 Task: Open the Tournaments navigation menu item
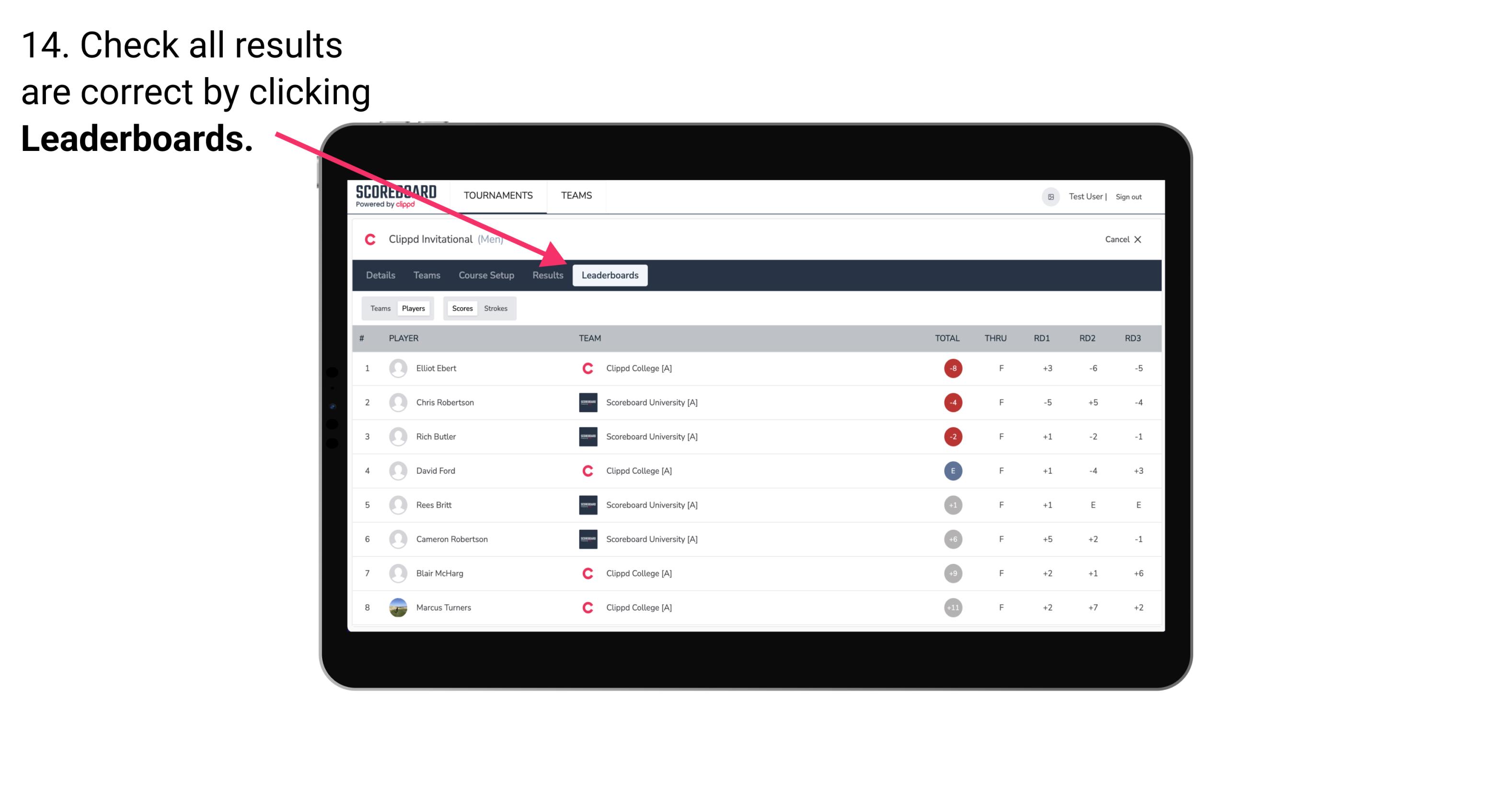[x=498, y=195]
